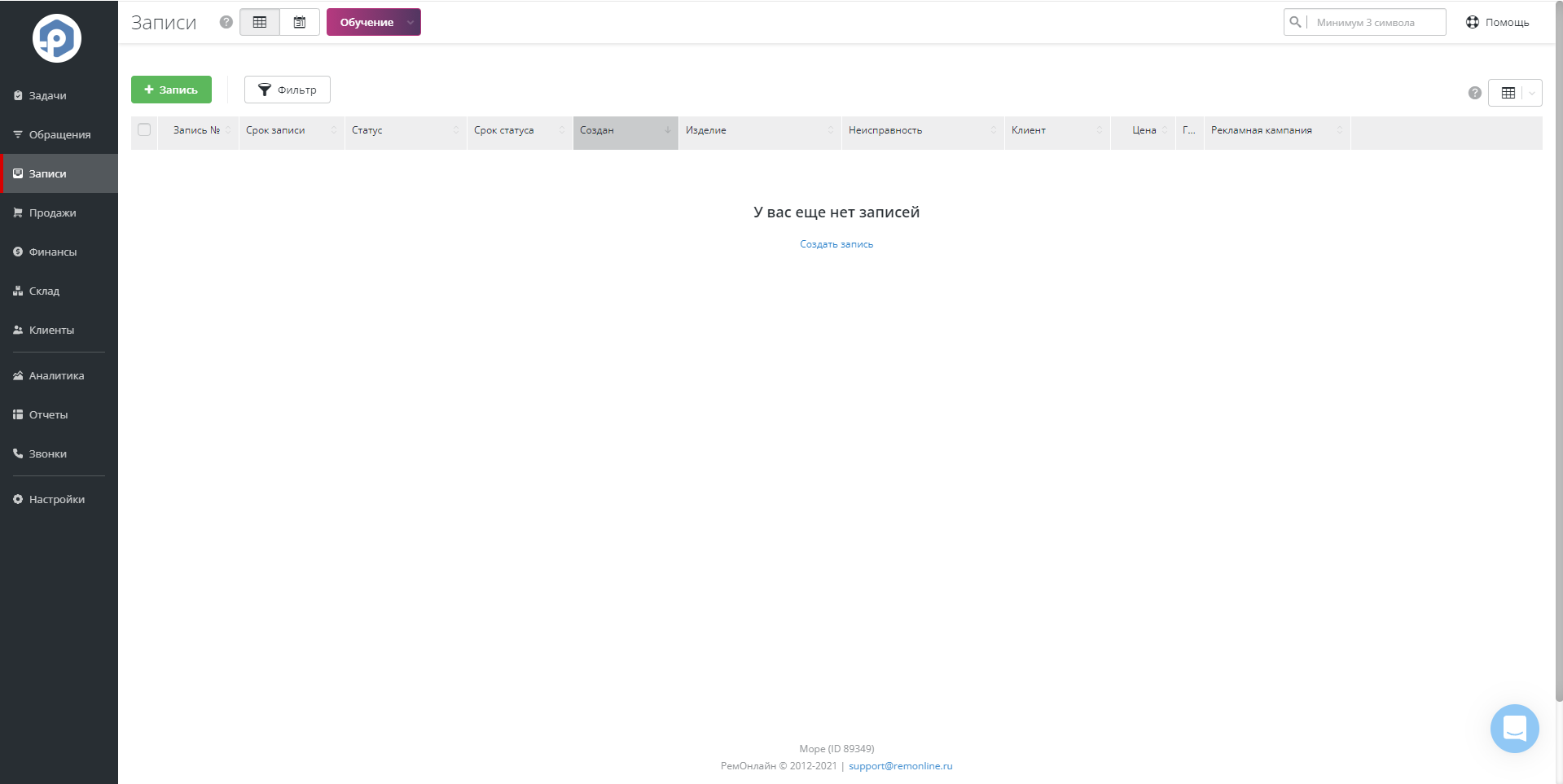1563x784 pixels.
Task: Click the Создать запись link
Action: 836,244
